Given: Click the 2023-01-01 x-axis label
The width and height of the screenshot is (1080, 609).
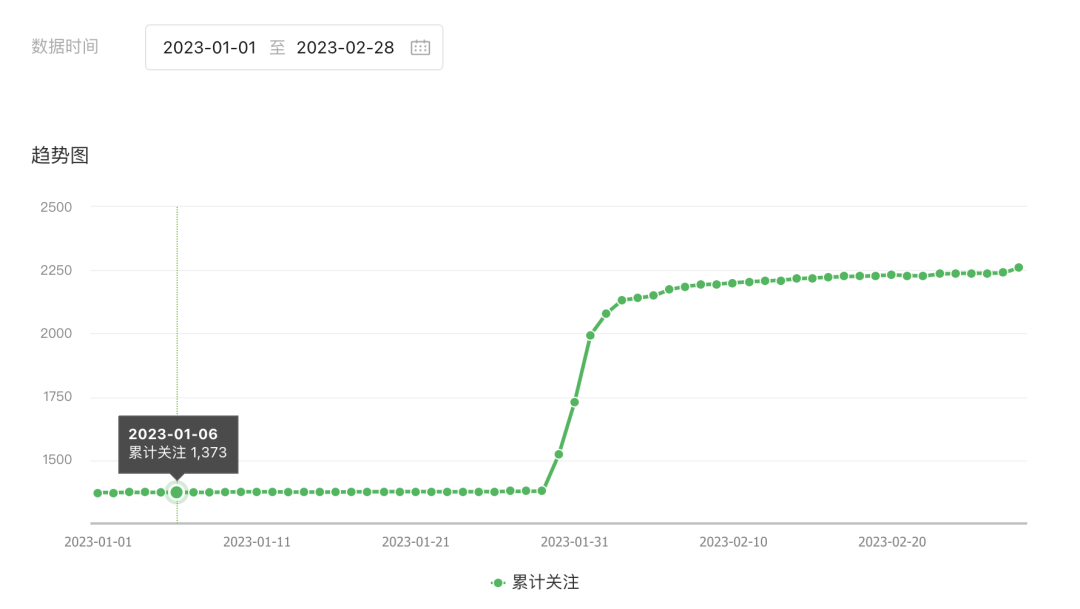Looking at the screenshot, I should pyautogui.click(x=98, y=542).
